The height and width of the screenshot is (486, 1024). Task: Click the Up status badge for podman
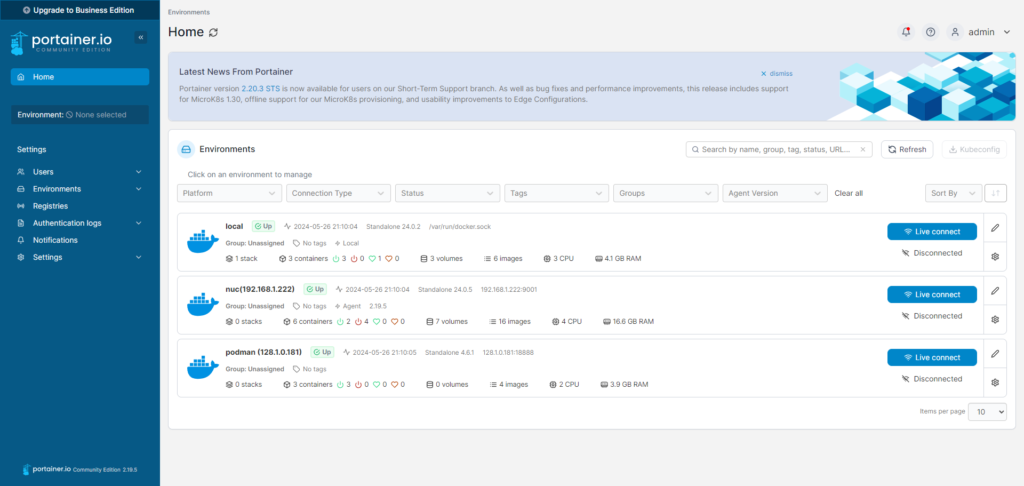point(322,352)
